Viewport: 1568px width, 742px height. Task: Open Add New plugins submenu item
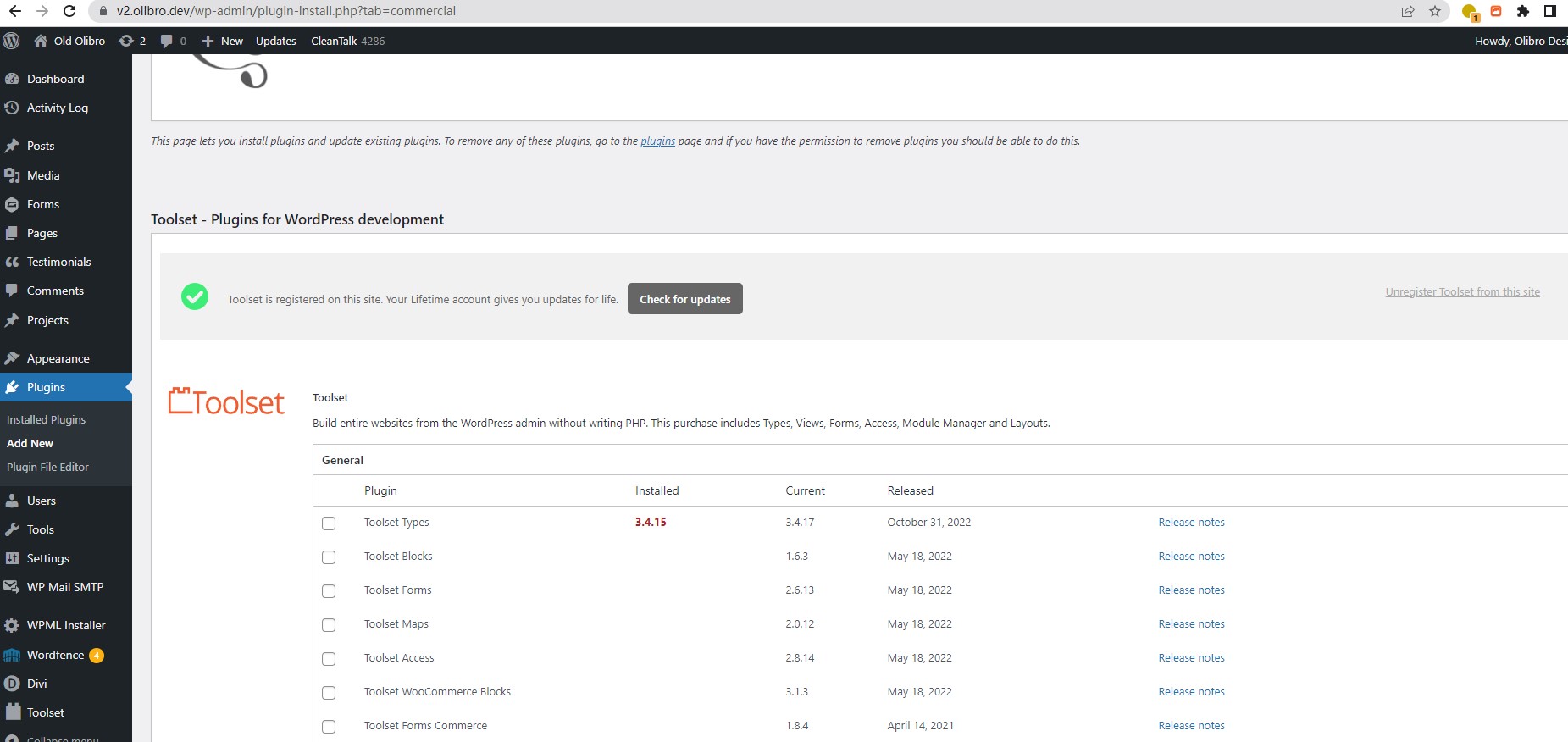[30, 443]
